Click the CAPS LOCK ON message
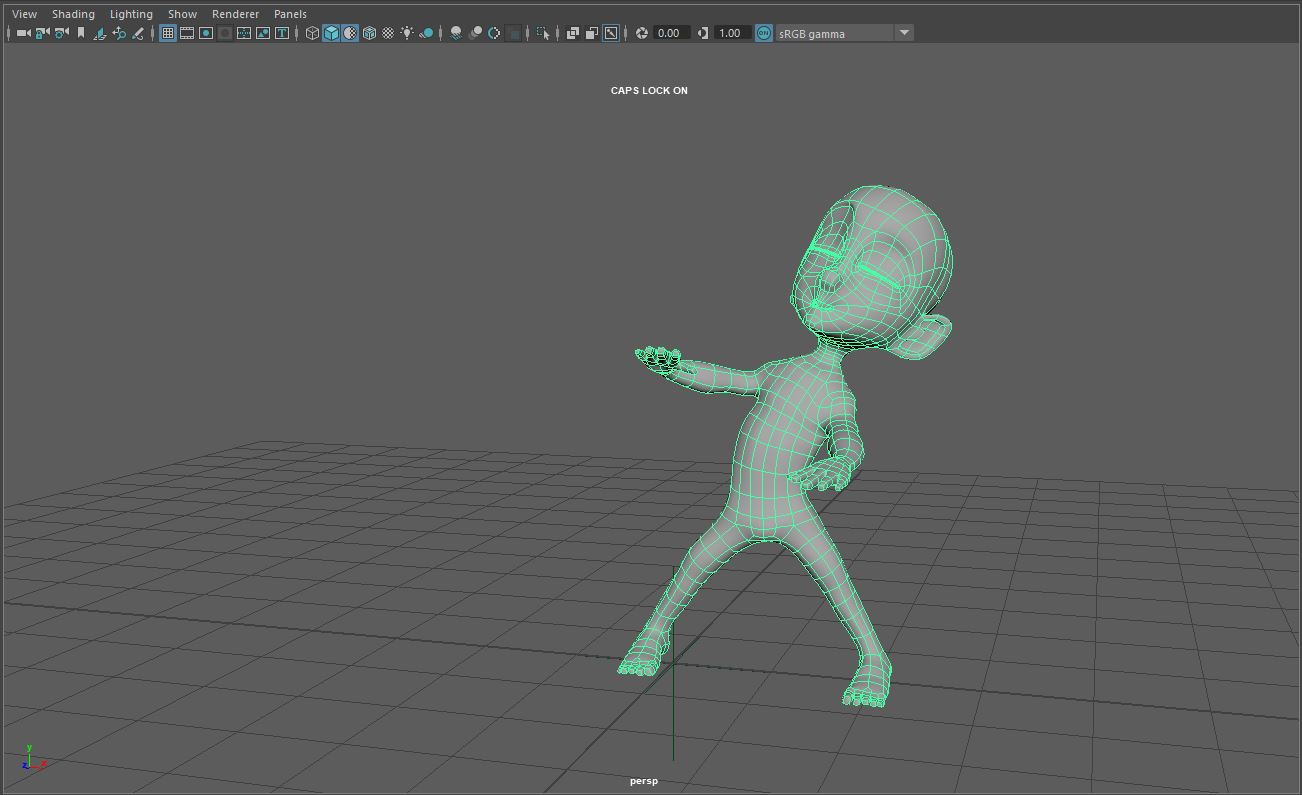This screenshot has width=1302, height=795. pos(649,90)
